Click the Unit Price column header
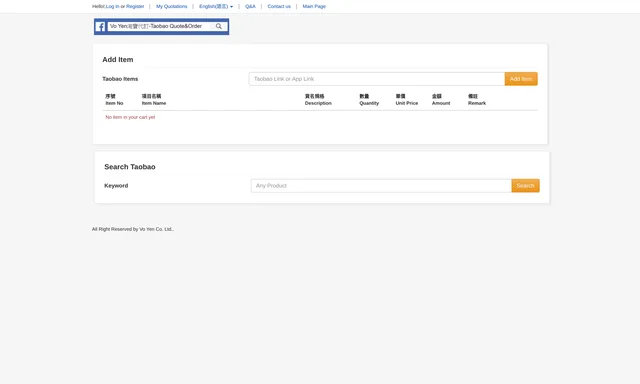Viewport: 640px width, 384px height. [x=407, y=100]
